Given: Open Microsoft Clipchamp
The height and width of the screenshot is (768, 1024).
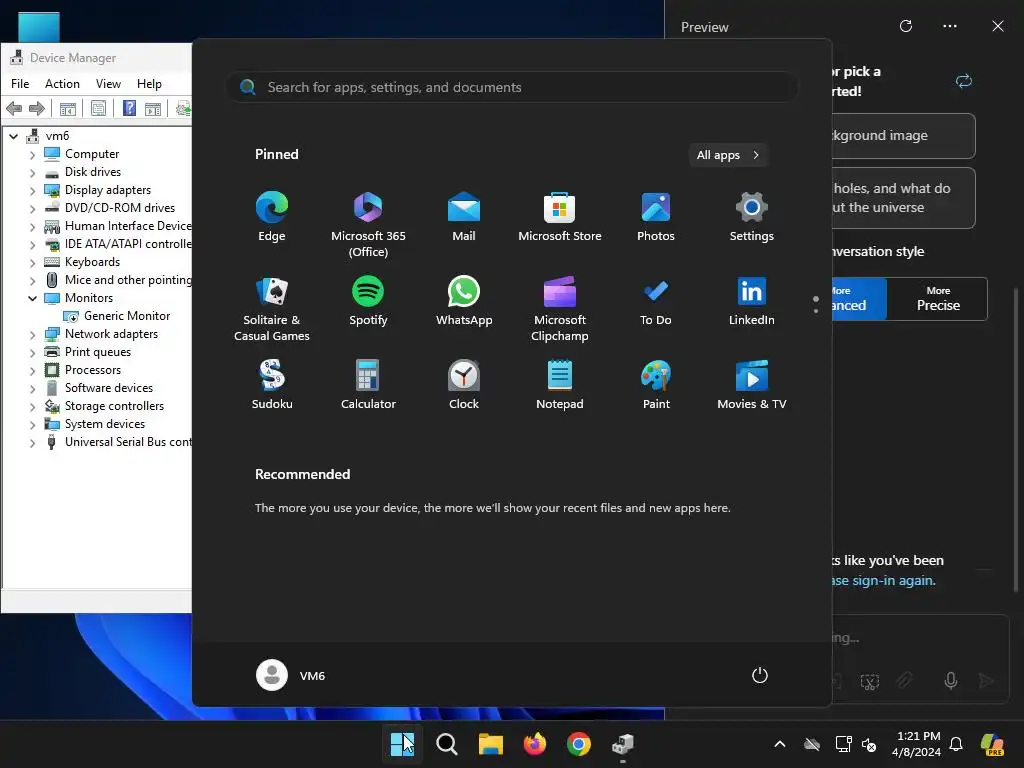Looking at the screenshot, I should point(560,308).
